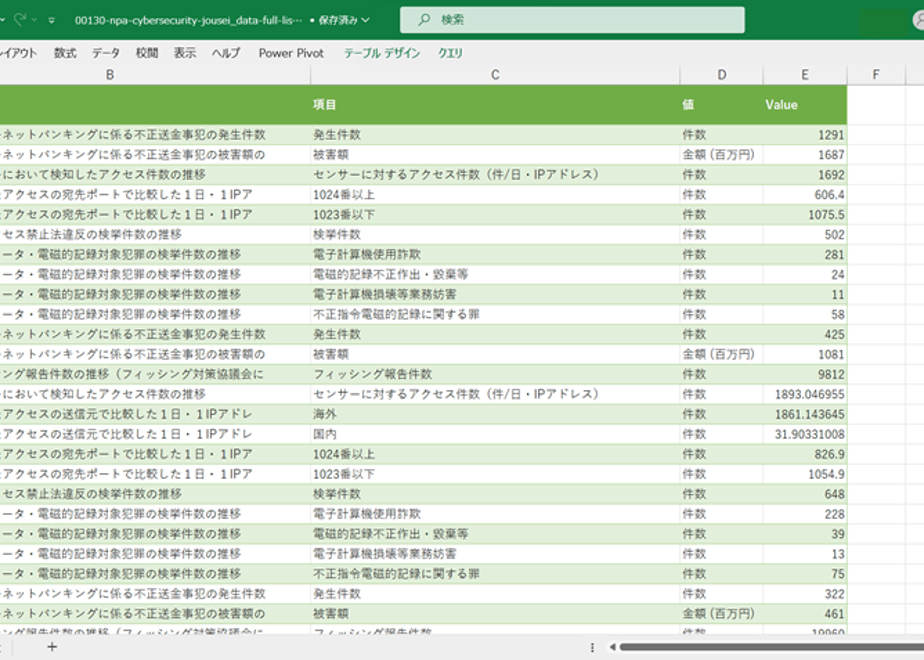The width and height of the screenshot is (924, 660).
Task: Click the redo arrow icon in title bar
Action: point(21,20)
